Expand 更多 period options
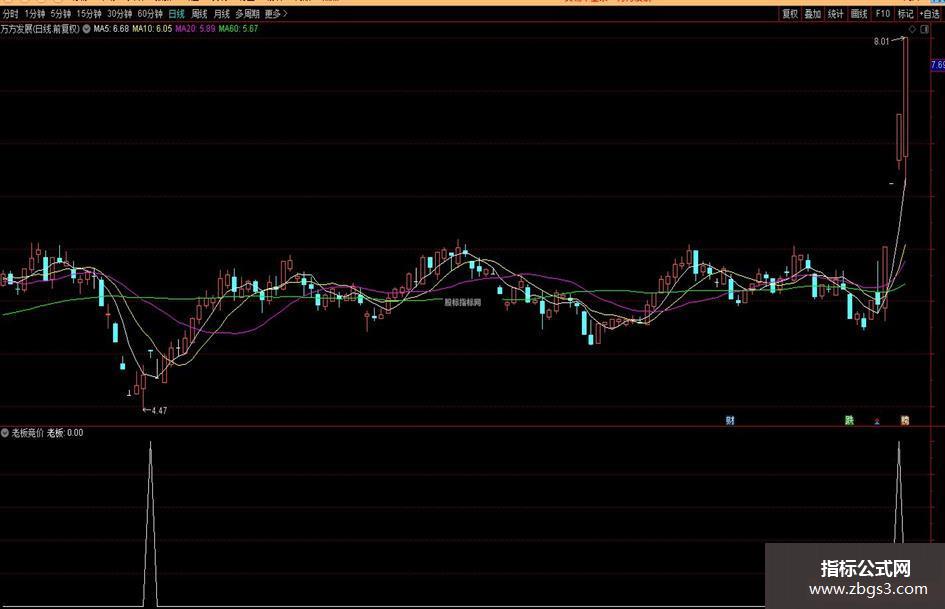The width and height of the screenshot is (945, 609). 276,13
